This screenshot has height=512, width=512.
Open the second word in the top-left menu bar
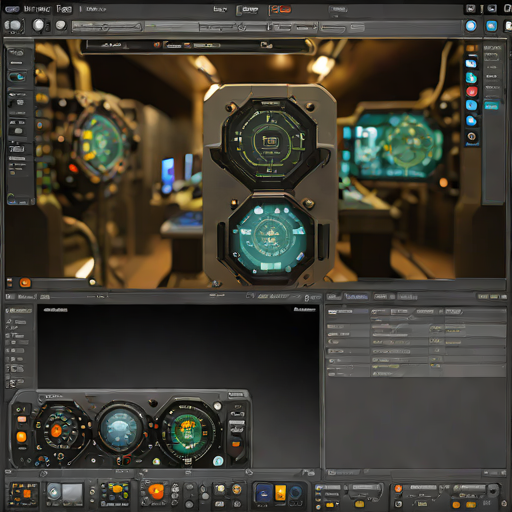64,9
